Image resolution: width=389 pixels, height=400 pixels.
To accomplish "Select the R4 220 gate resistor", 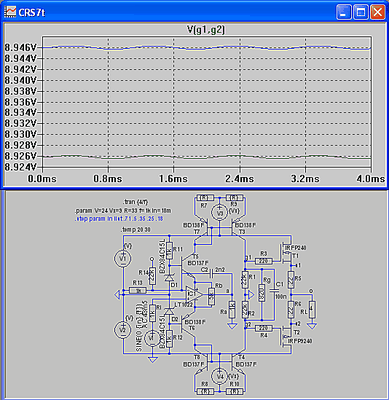I will tap(264, 329).
